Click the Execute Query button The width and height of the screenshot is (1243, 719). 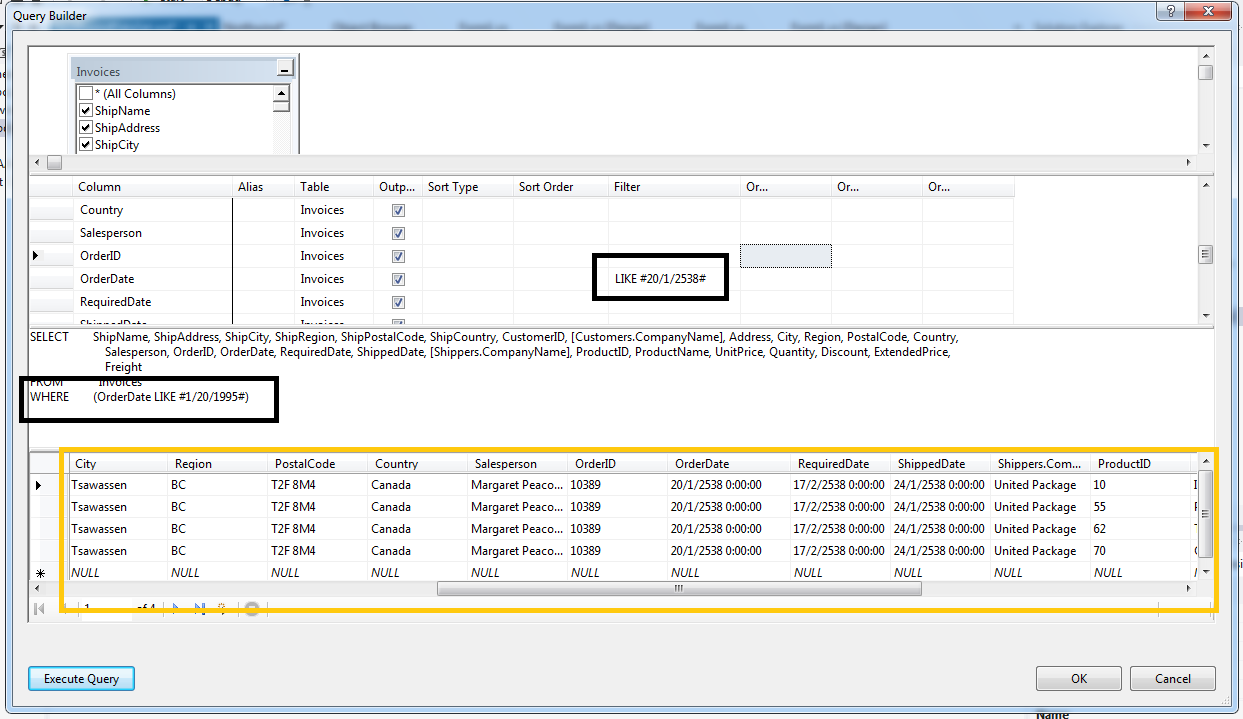81,679
